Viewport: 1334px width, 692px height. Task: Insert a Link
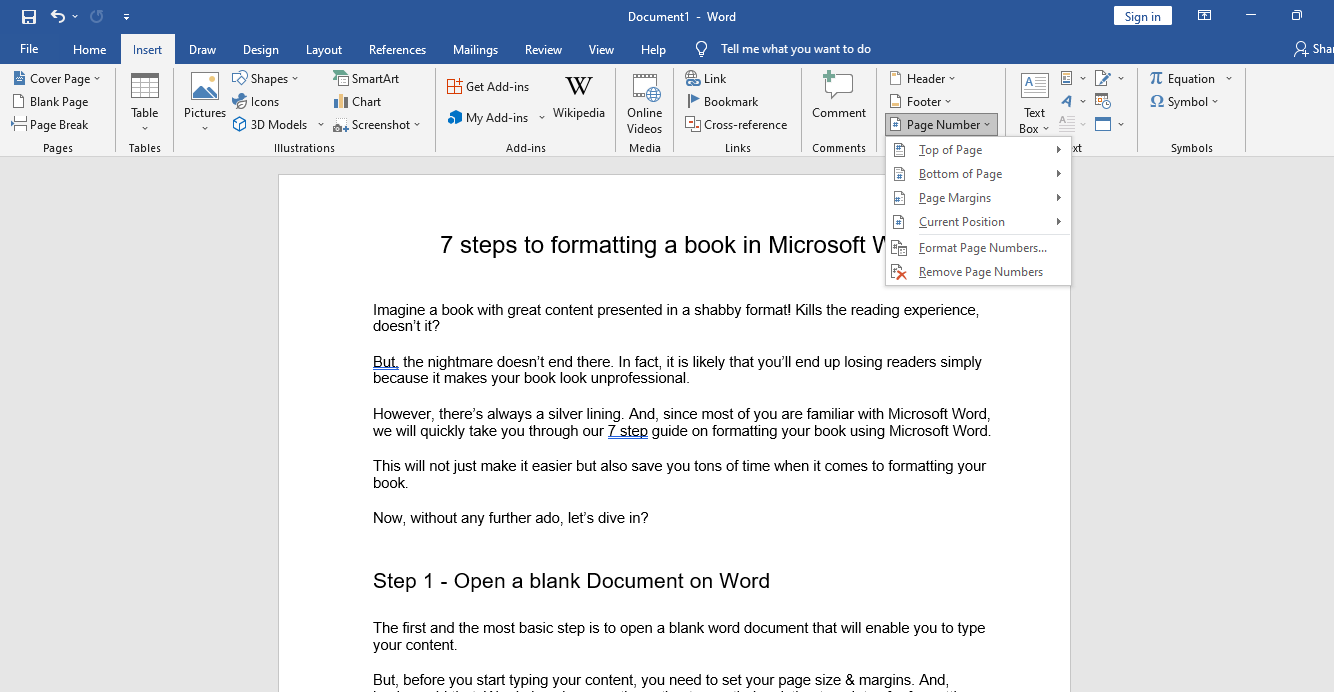pyautogui.click(x=706, y=79)
